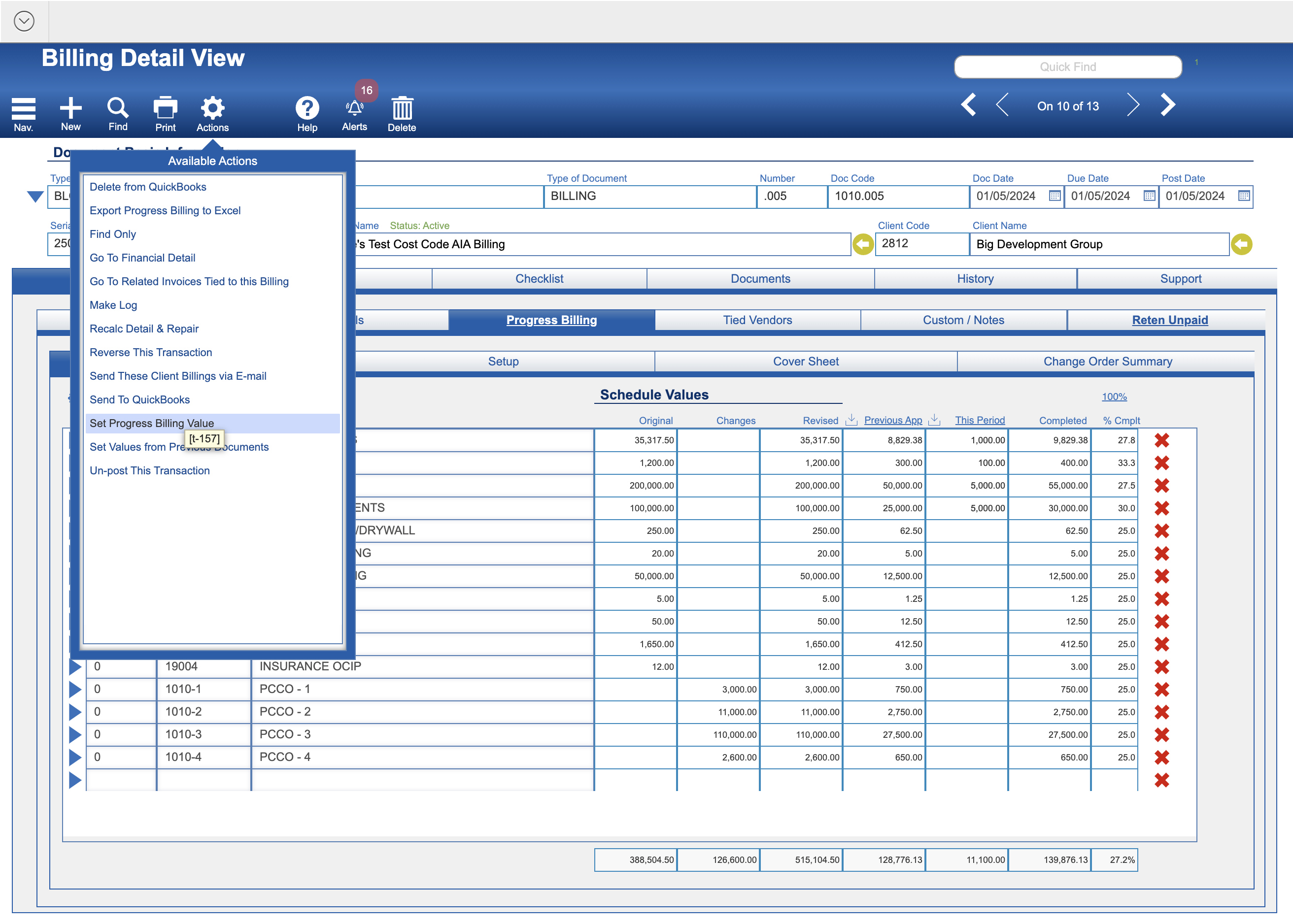The height and width of the screenshot is (924, 1293).
Task: Expand the PCCO - 2 row triangle
Action: (x=74, y=712)
